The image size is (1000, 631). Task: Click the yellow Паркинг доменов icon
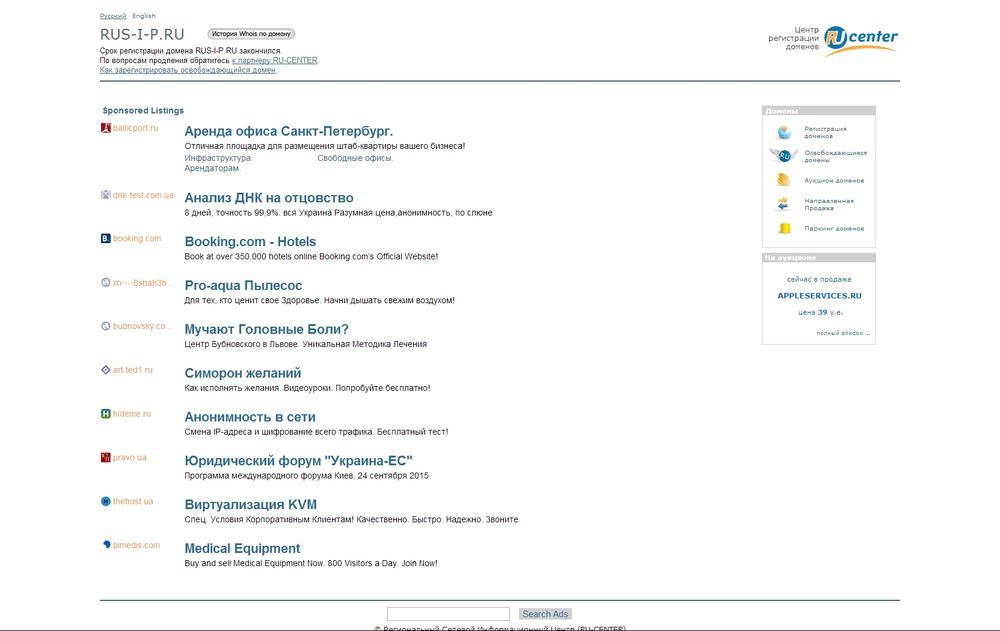point(784,228)
